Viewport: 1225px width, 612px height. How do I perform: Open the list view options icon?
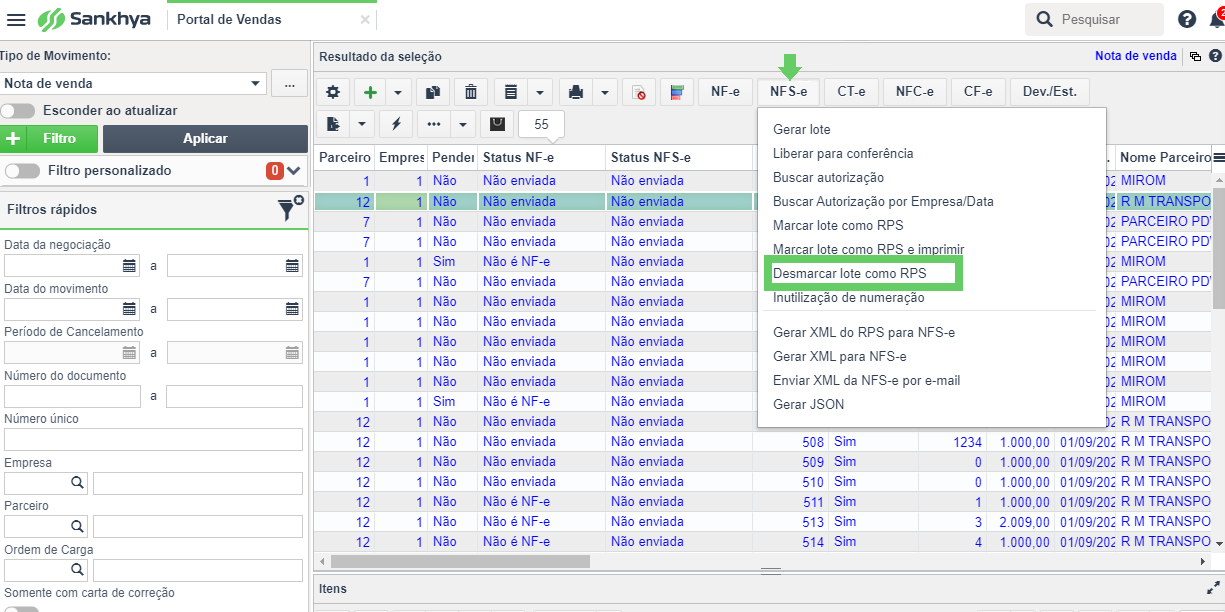511,92
